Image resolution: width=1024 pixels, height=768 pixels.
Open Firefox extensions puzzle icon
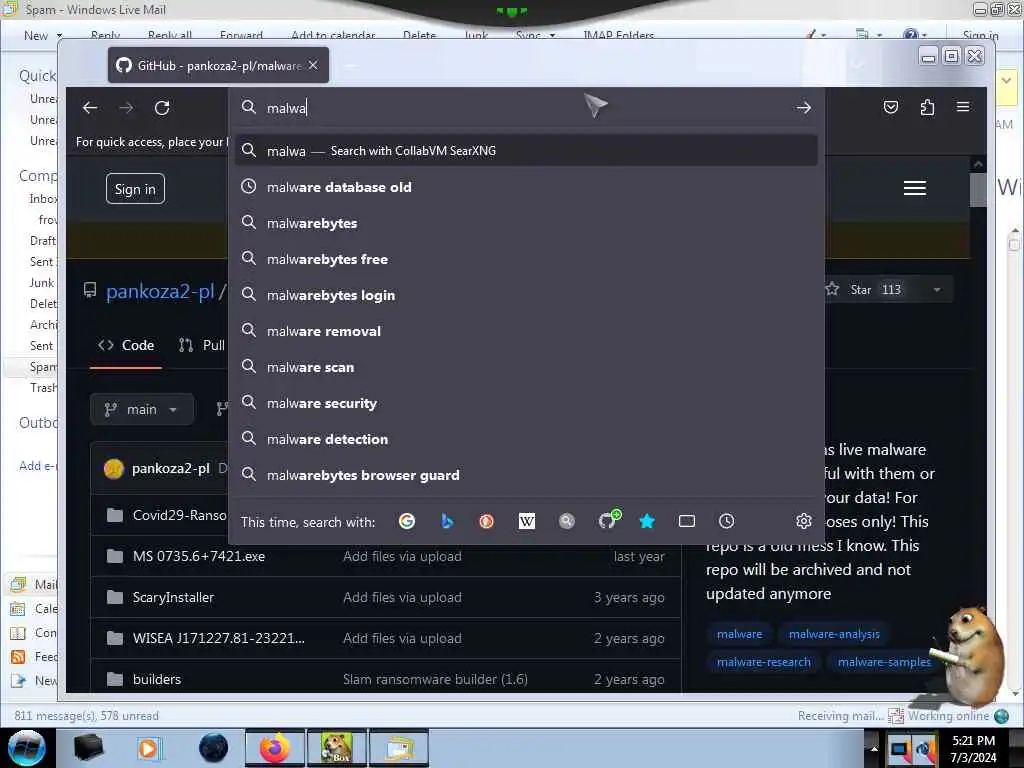[x=927, y=107]
